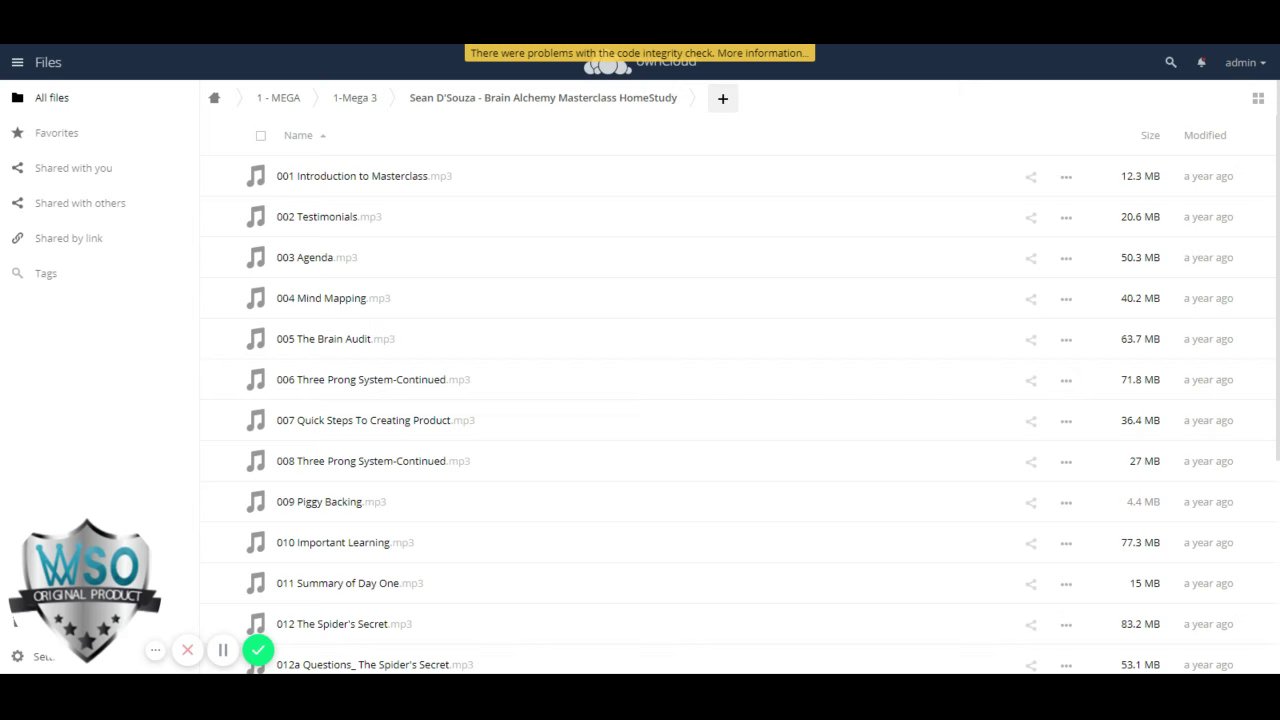
Task: Switch to grid view icon
Action: [x=1258, y=98]
